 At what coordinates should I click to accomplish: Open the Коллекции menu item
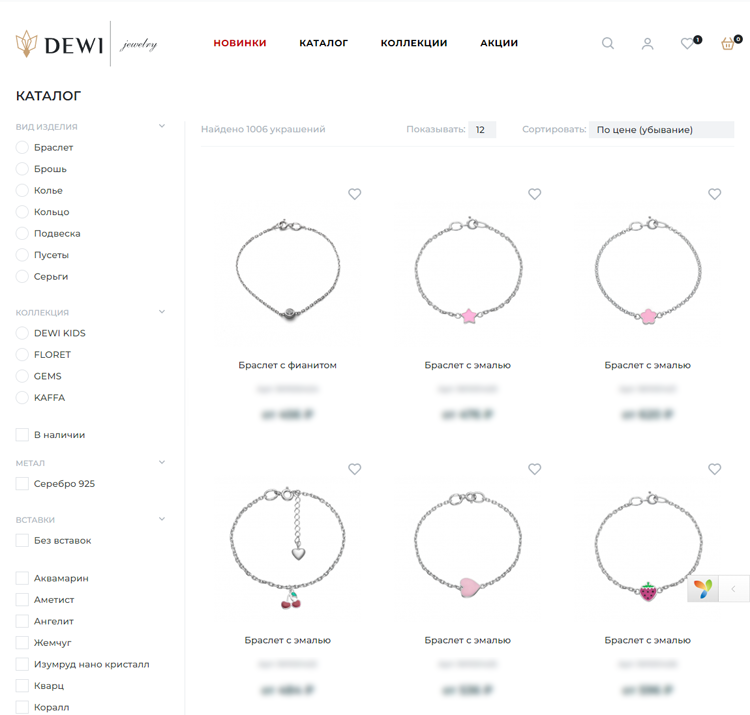pos(413,43)
